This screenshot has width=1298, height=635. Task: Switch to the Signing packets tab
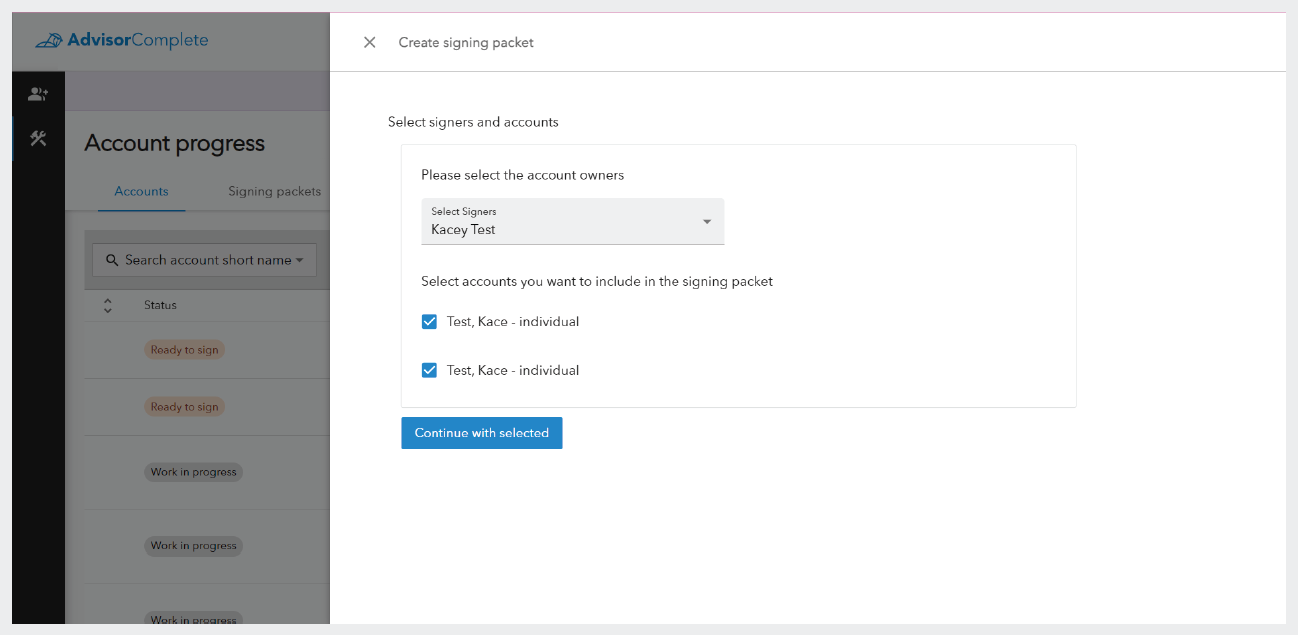click(x=274, y=191)
